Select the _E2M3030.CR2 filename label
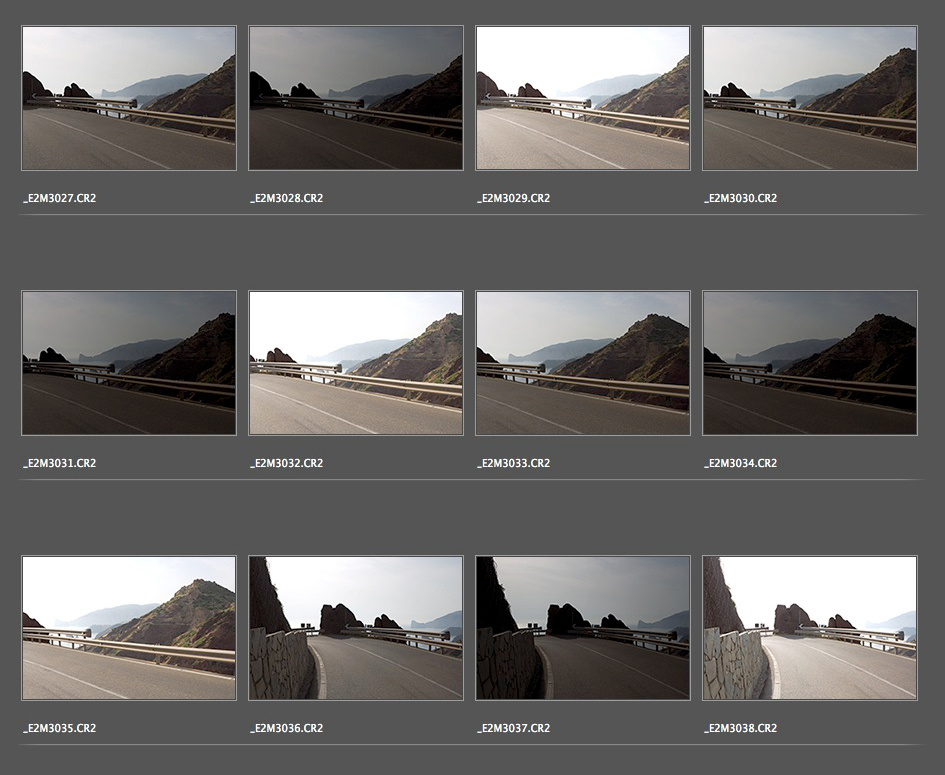This screenshot has width=945, height=775. 741,198
